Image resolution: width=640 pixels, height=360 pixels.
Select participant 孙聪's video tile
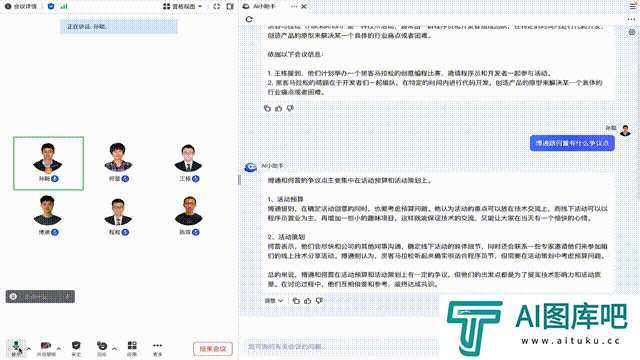tap(49, 163)
